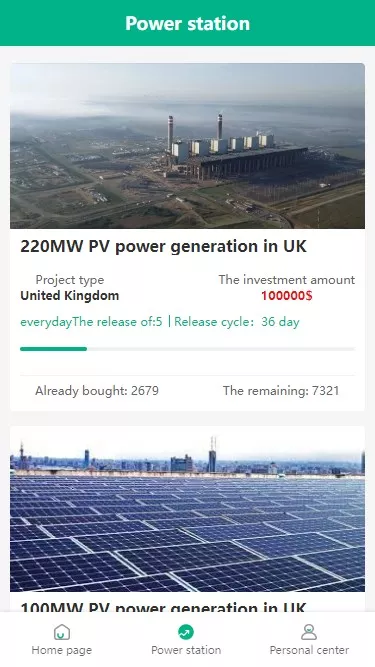The height and width of the screenshot is (667, 375).
Task: Switch to Power station tab label
Action: (186, 650)
